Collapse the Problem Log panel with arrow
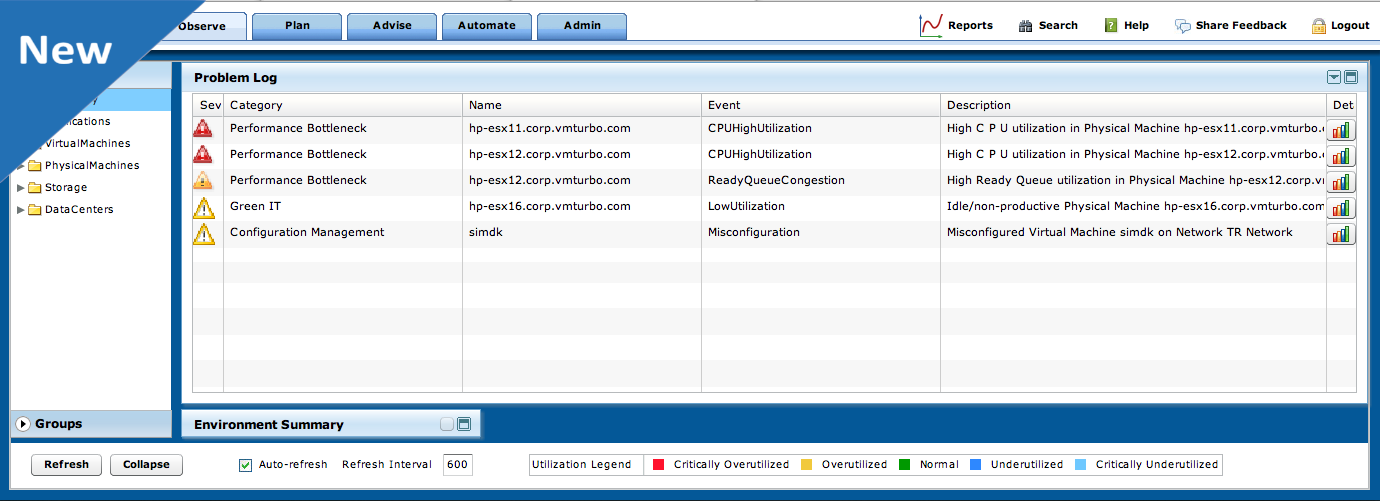This screenshot has height=501, width=1380. (x=1333, y=78)
